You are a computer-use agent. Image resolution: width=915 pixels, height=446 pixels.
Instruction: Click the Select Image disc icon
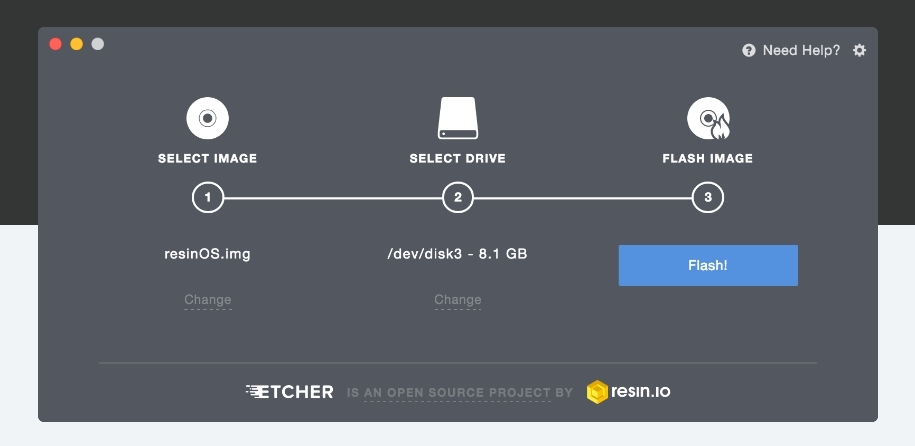tap(207, 118)
